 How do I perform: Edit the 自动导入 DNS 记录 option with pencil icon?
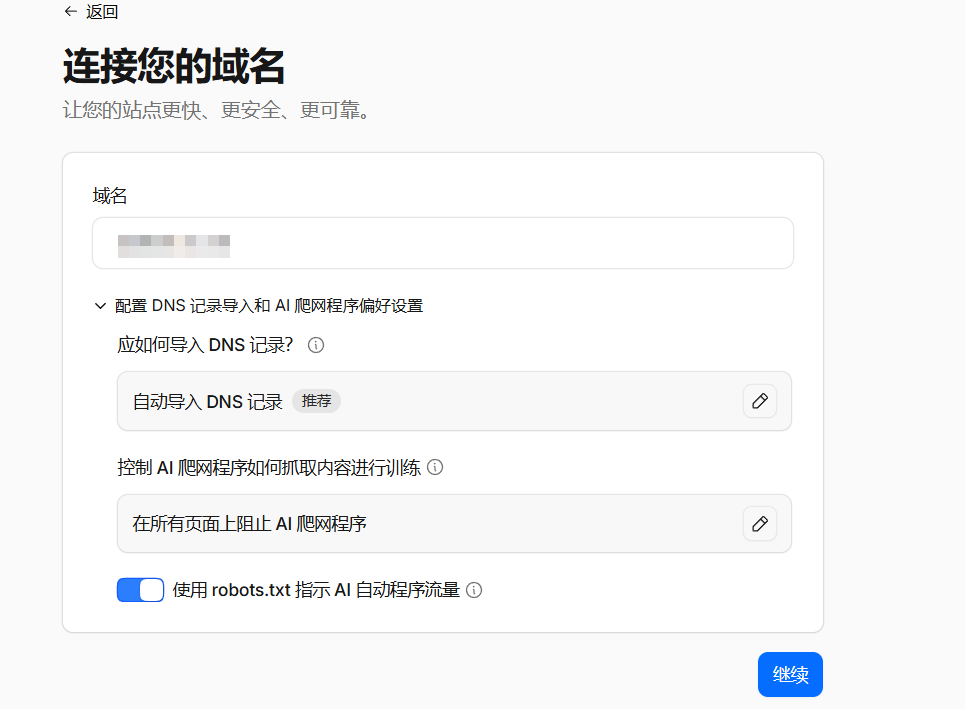[x=759, y=401]
